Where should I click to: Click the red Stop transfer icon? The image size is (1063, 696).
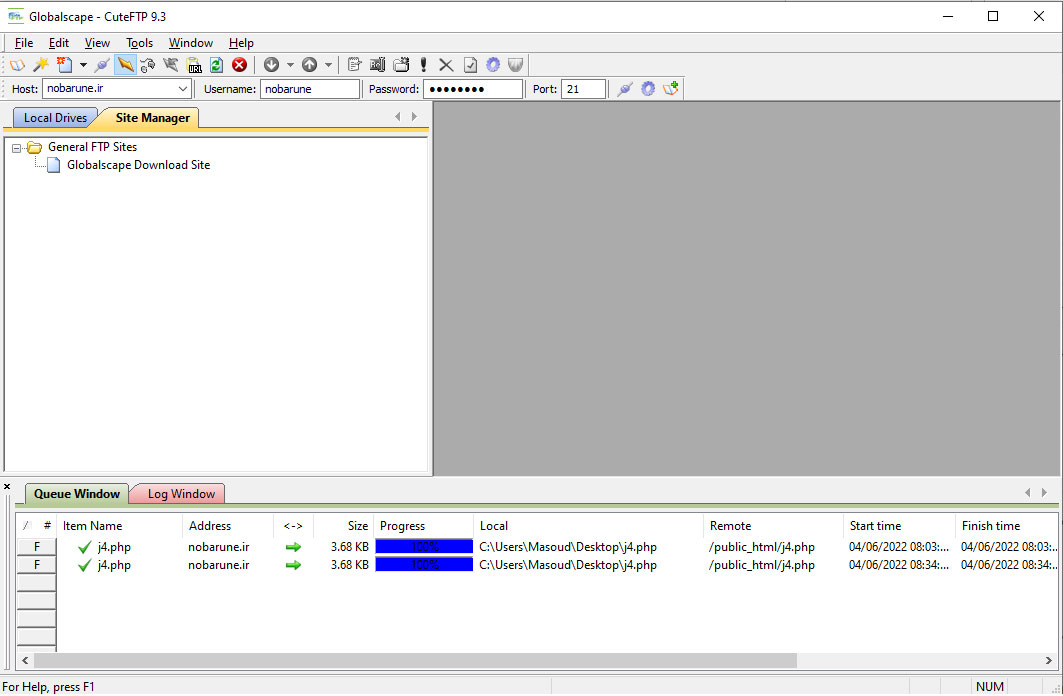[x=240, y=65]
